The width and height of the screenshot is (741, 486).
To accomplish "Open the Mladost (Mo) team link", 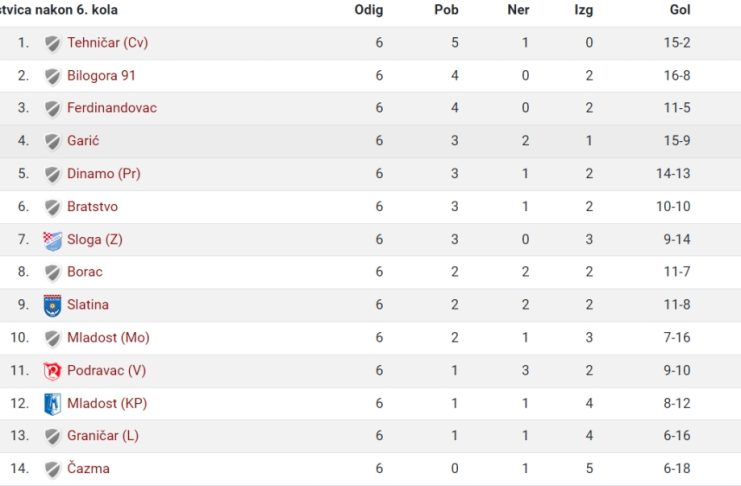I will pyautogui.click(x=109, y=338).
